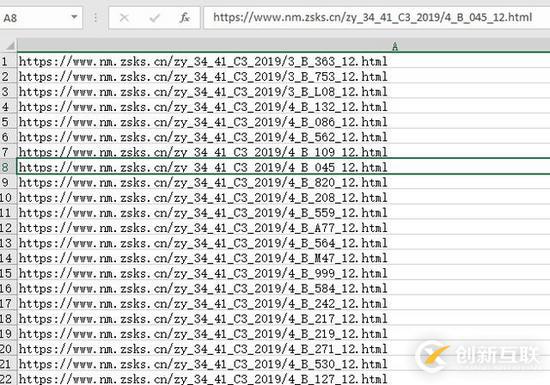
Task: Select cell with URL 4_B_820_12.html
Action: point(283,182)
